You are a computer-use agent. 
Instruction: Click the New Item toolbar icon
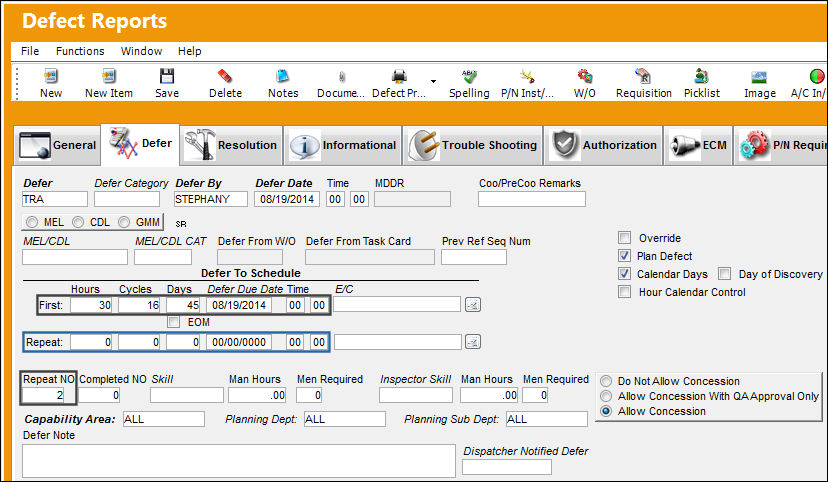(x=109, y=76)
